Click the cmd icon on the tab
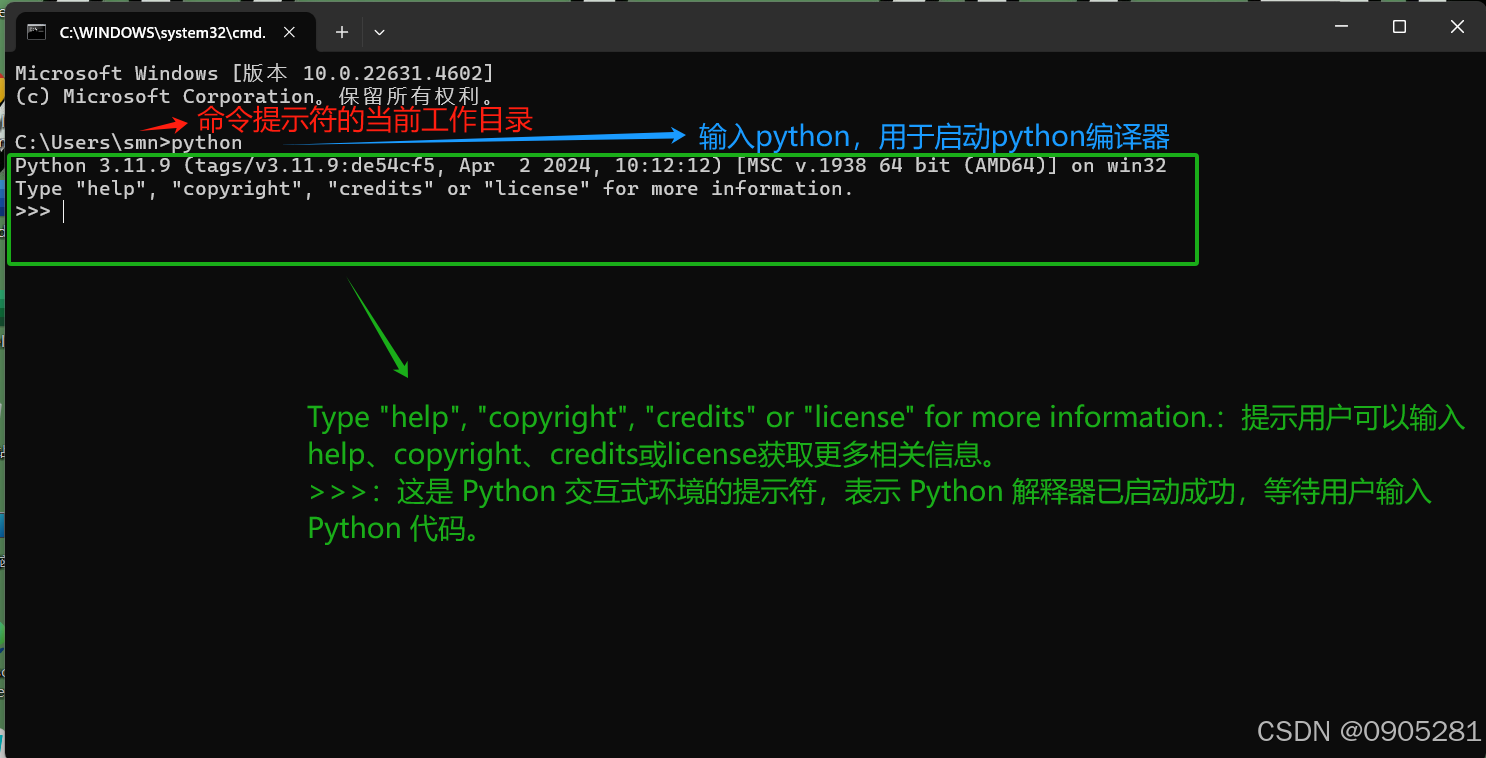Image resolution: width=1486 pixels, height=758 pixels. coord(37,32)
